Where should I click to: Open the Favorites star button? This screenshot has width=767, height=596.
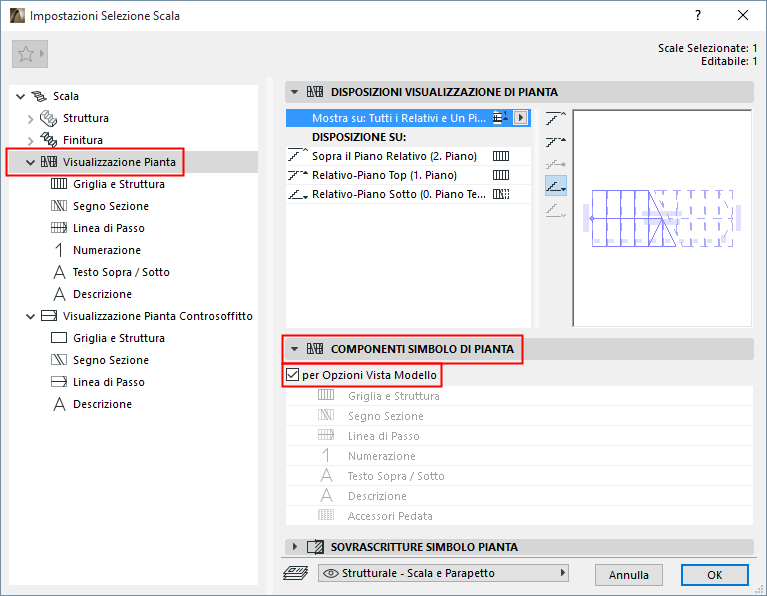(x=30, y=54)
